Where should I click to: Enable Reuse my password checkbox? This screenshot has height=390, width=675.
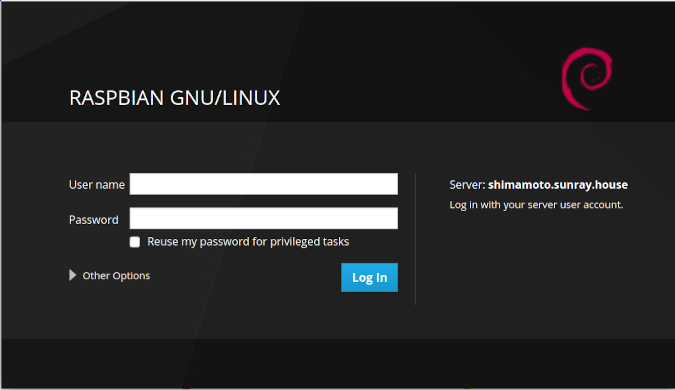[x=135, y=242]
